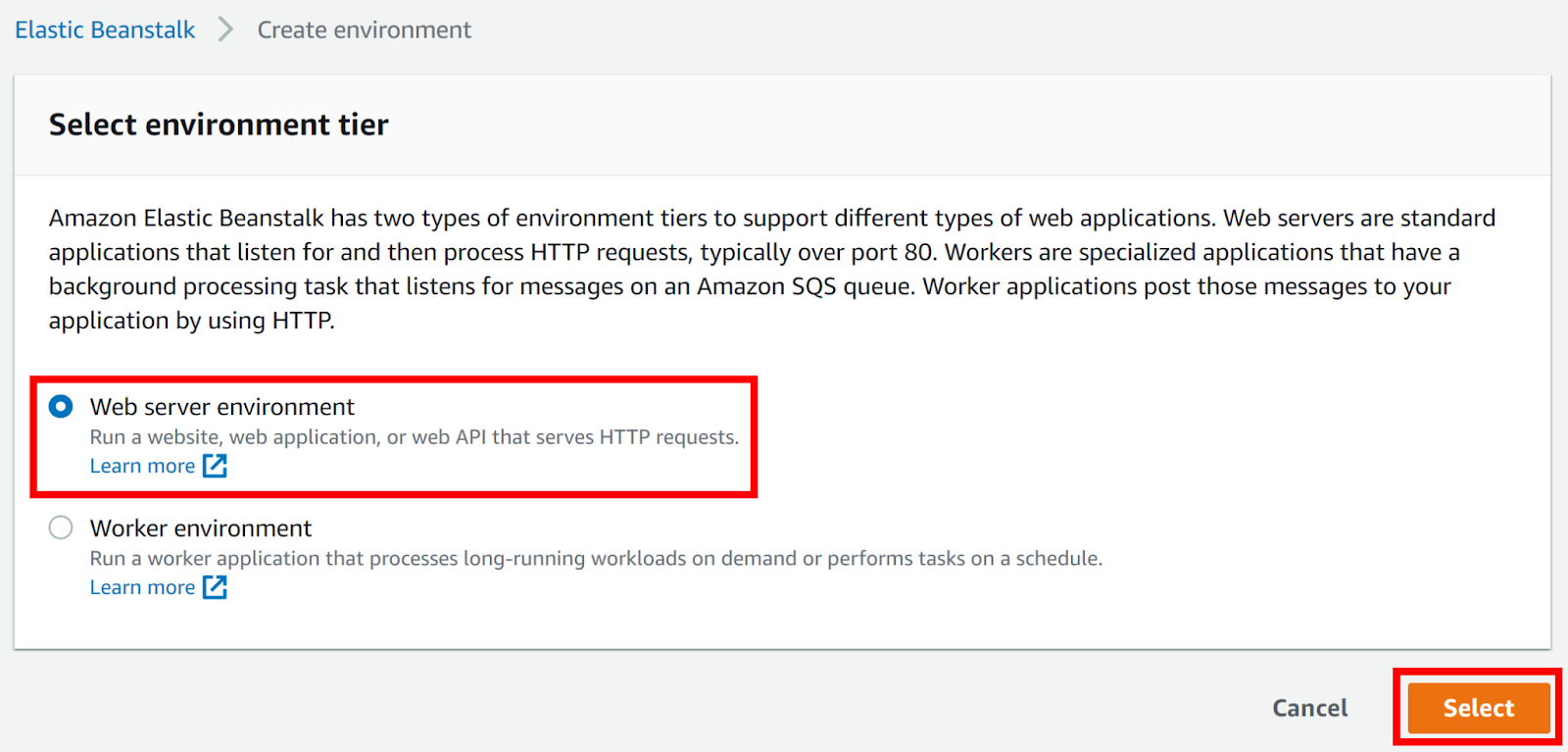This screenshot has height=752, width=1568.
Task: Open Learn more under Worker environment
Action: [142, 587]
